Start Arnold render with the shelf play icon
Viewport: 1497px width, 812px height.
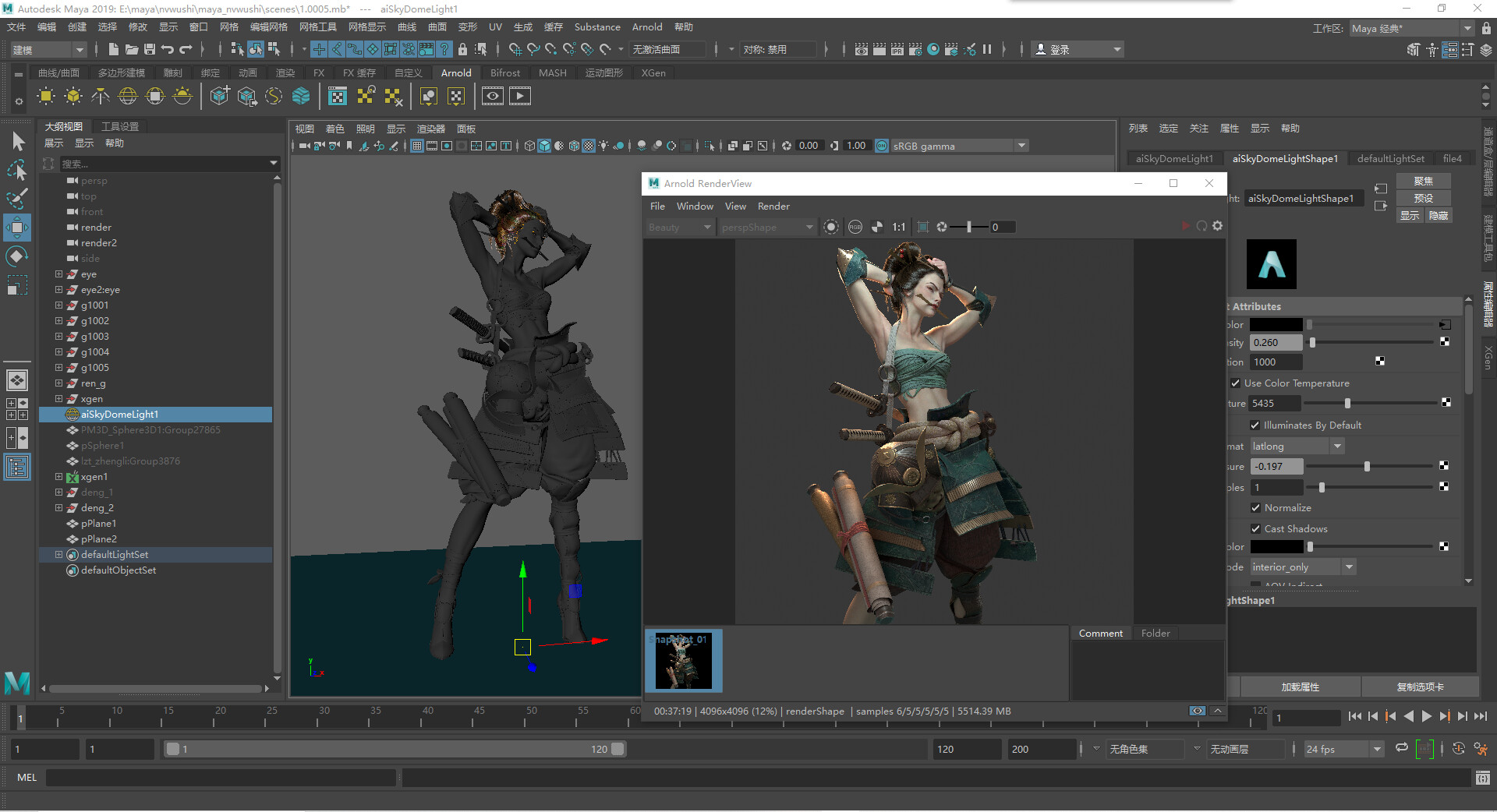pos(519,97)
